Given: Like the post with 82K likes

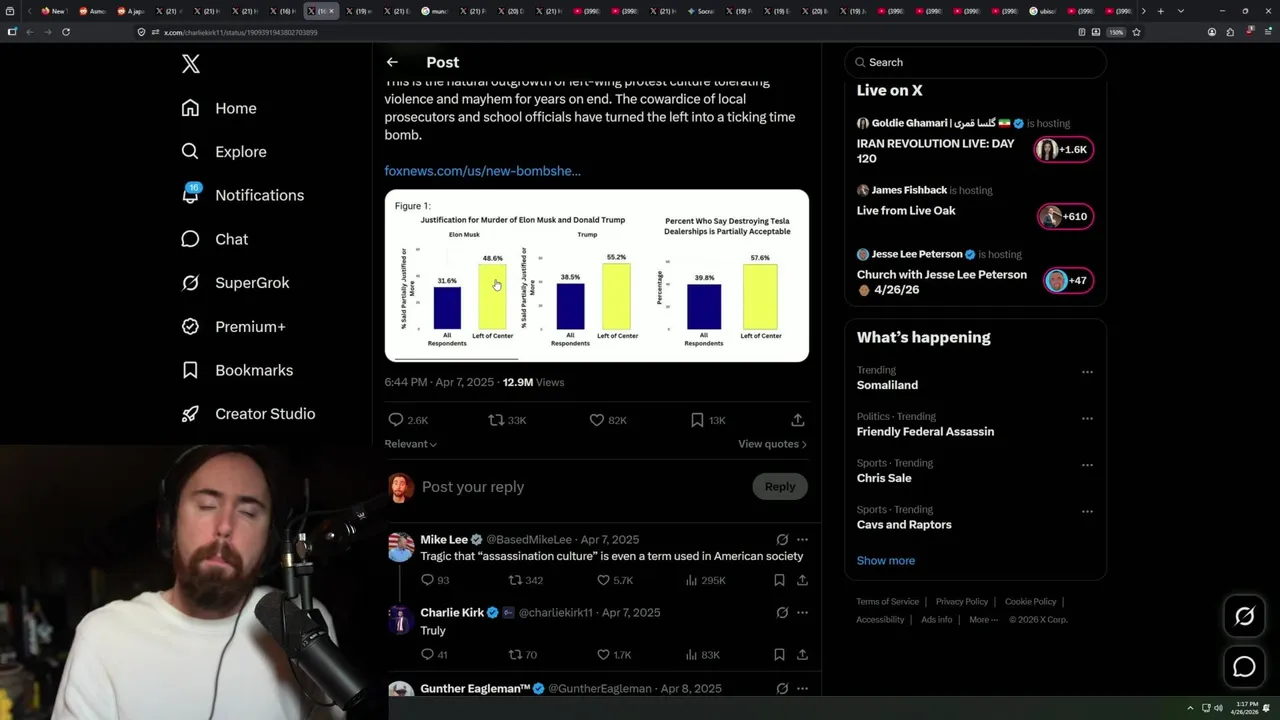Looking at the screenshot, I should [608, 420].
